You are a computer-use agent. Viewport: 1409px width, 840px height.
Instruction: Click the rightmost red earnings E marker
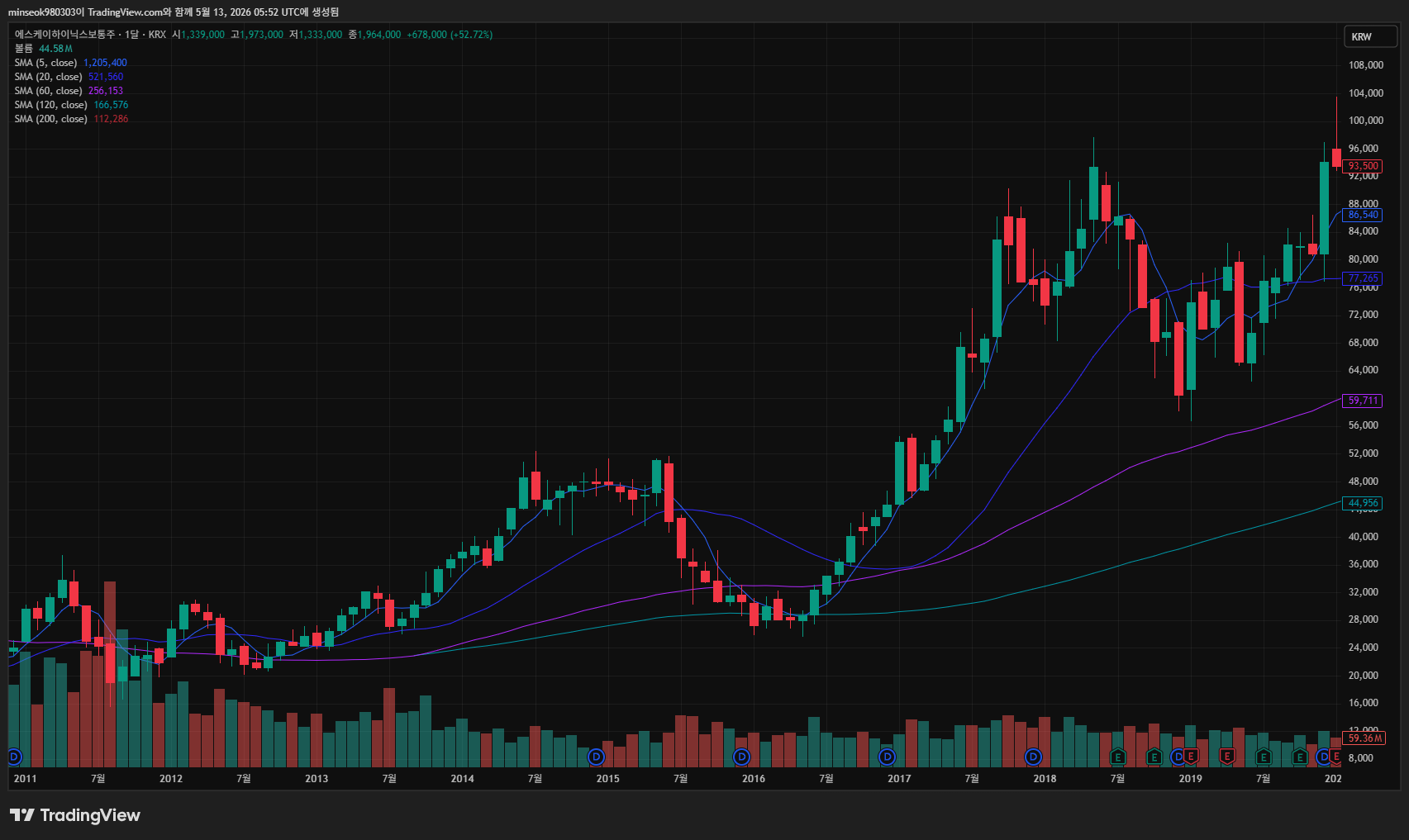tap(1335, 756)
